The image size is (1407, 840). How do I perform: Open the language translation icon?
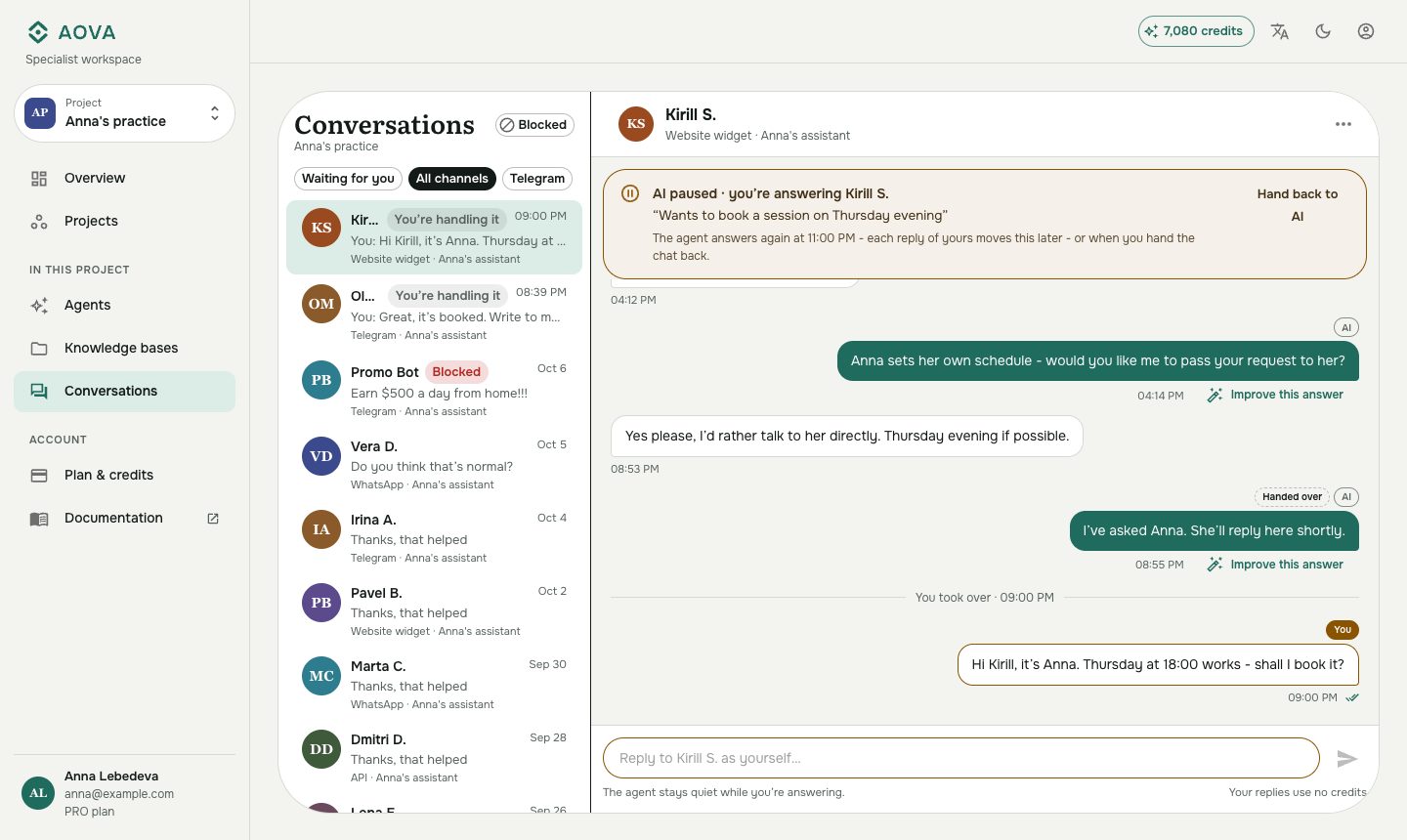[1280, 31]
